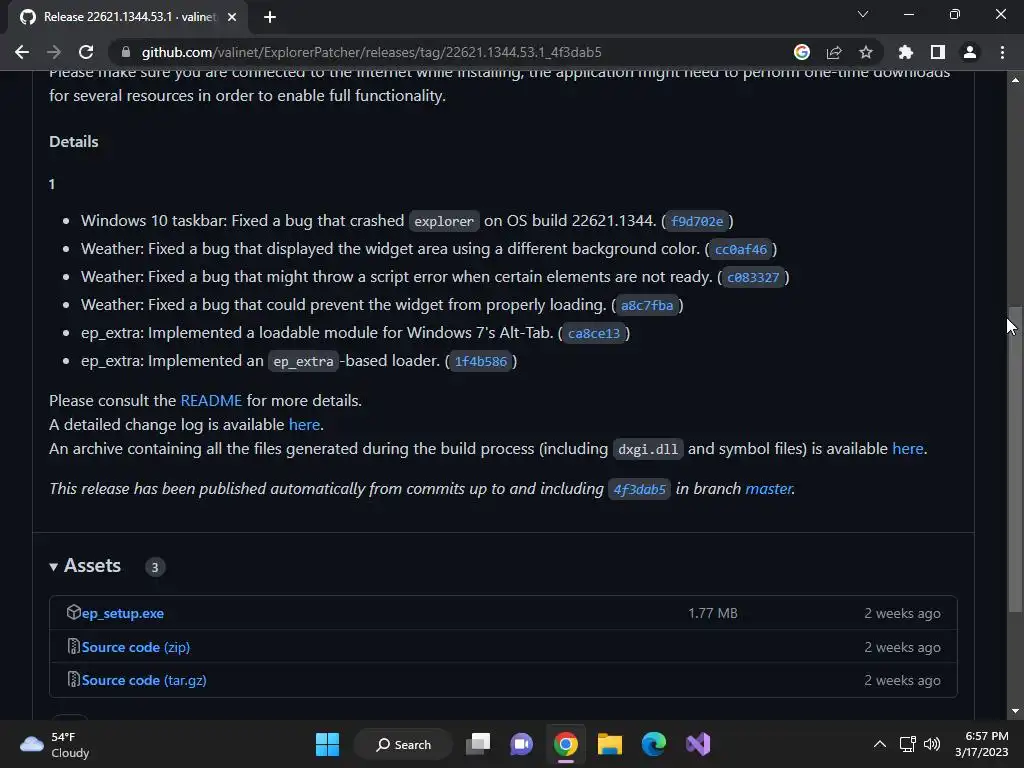Reload the current GitHub page
The width and height of the screenshot is (1024, 768).
86,52
